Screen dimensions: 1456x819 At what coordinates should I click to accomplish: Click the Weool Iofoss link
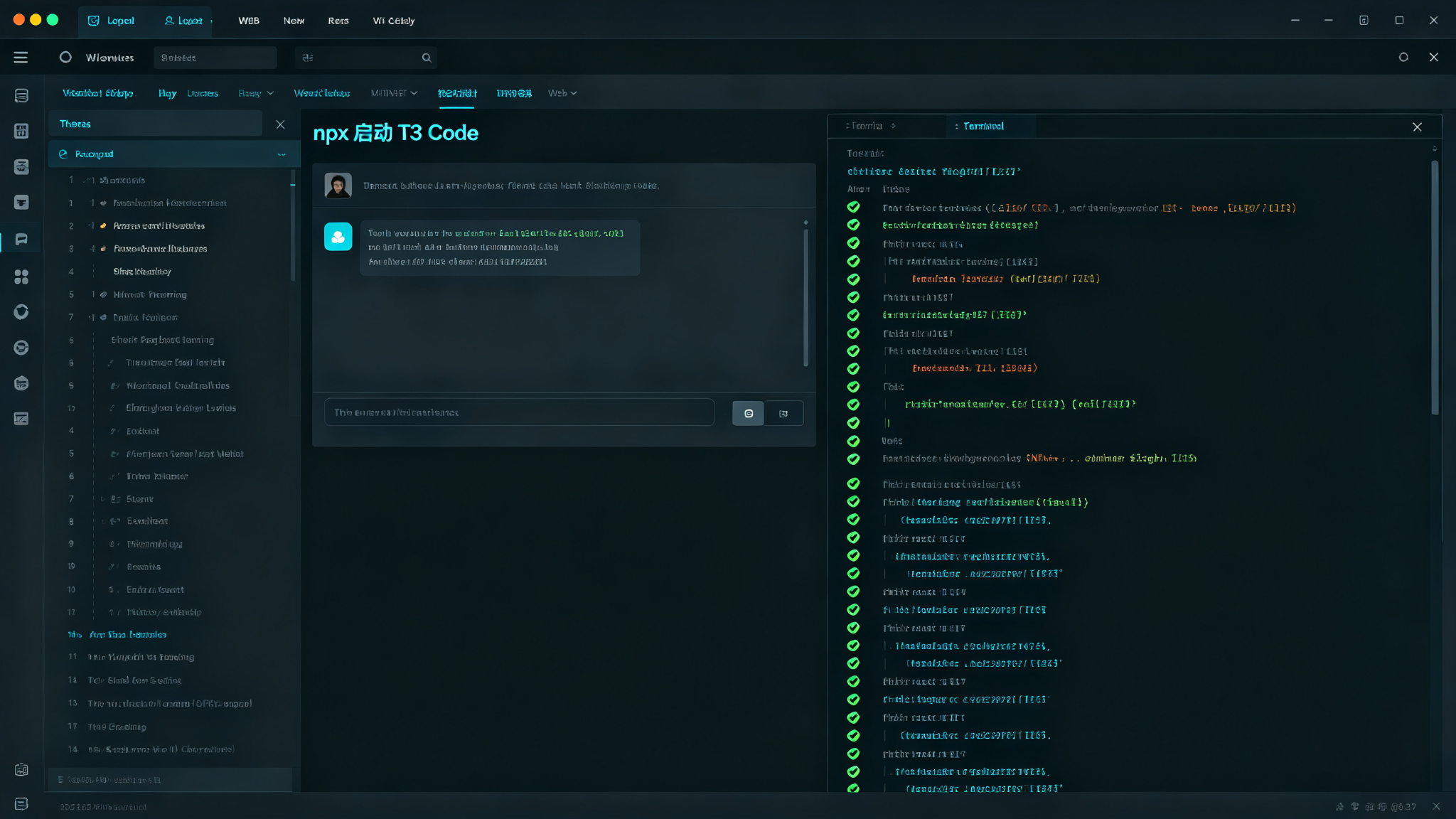pyautogui.click(x=322, y=93)
